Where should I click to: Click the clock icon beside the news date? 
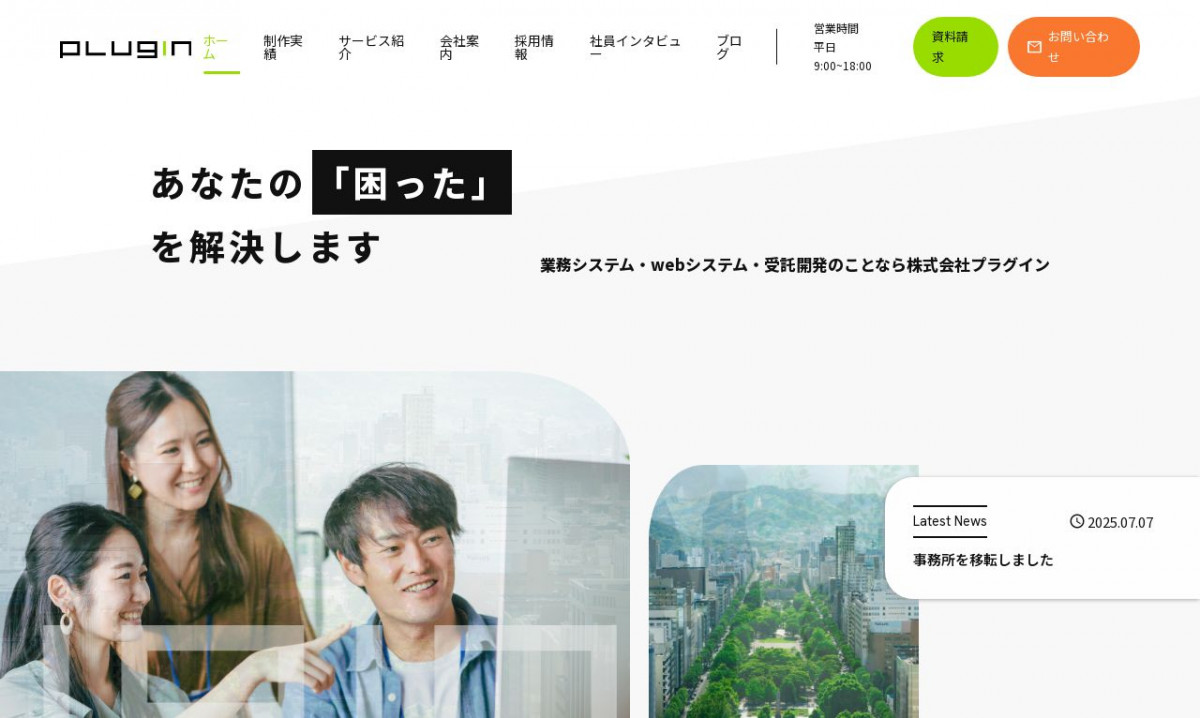1076,521
